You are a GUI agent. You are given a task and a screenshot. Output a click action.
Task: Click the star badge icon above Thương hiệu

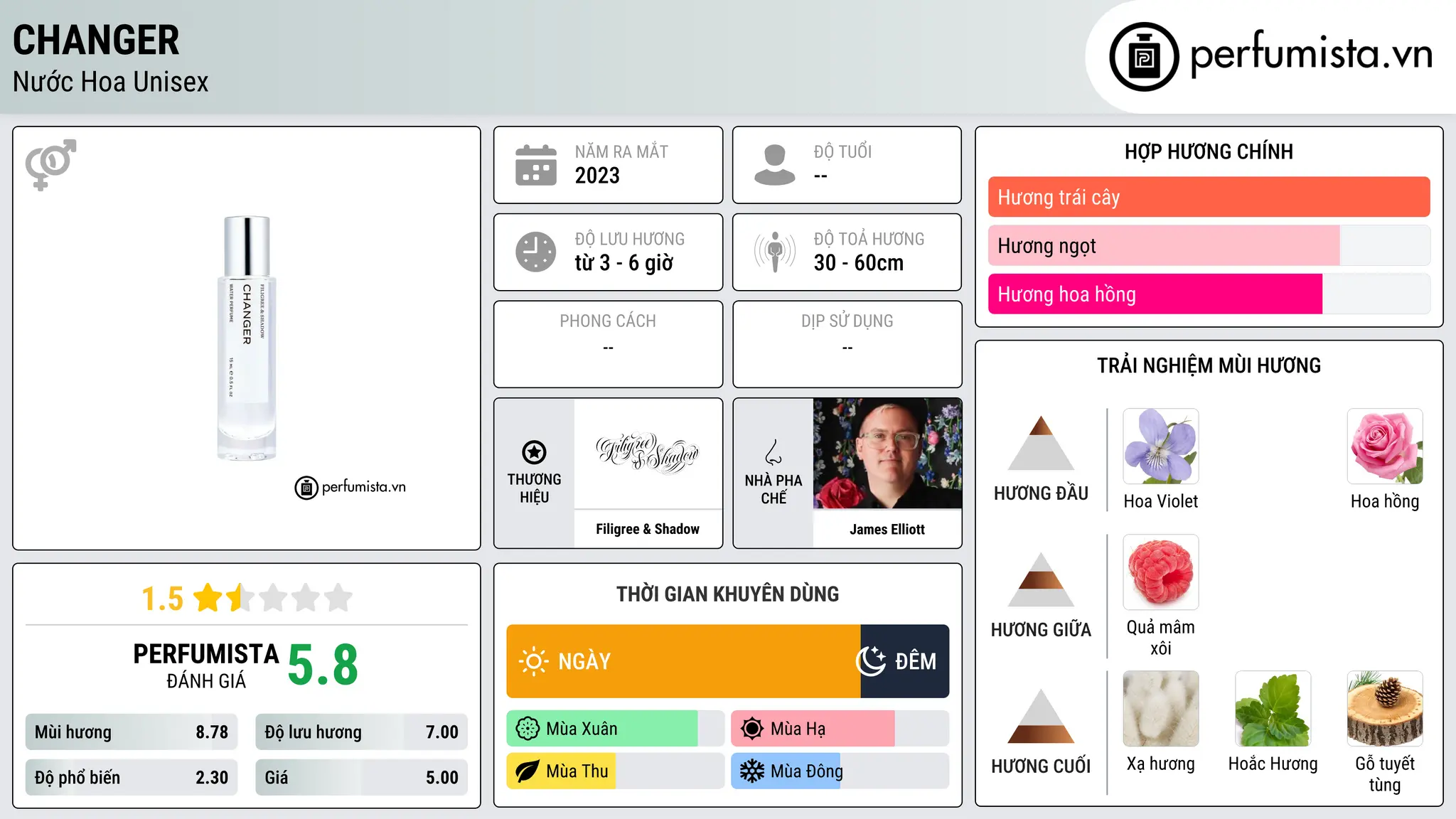point(534,452)
